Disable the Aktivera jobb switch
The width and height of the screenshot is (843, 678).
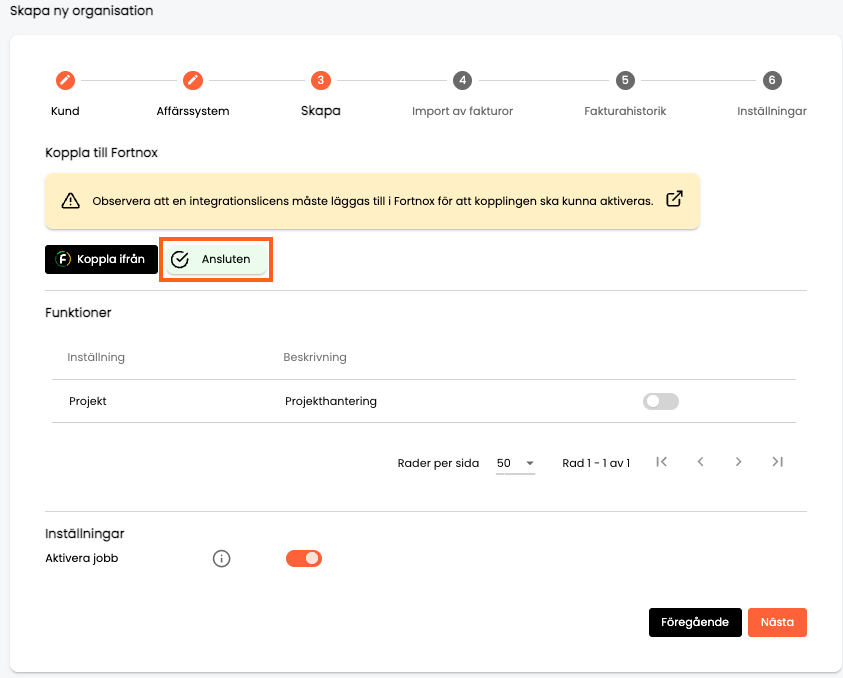click(x=304, y=559)
